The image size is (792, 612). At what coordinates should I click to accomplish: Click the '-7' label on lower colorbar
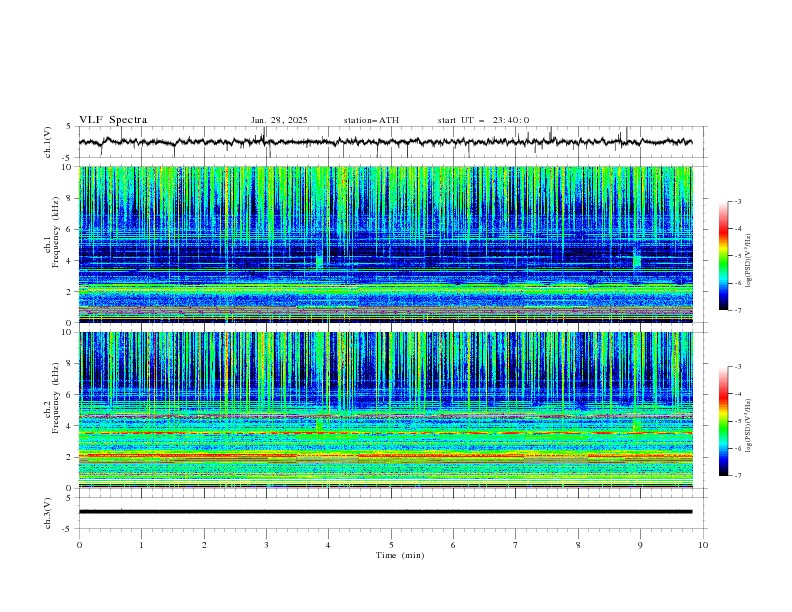(x=737, y=476)
